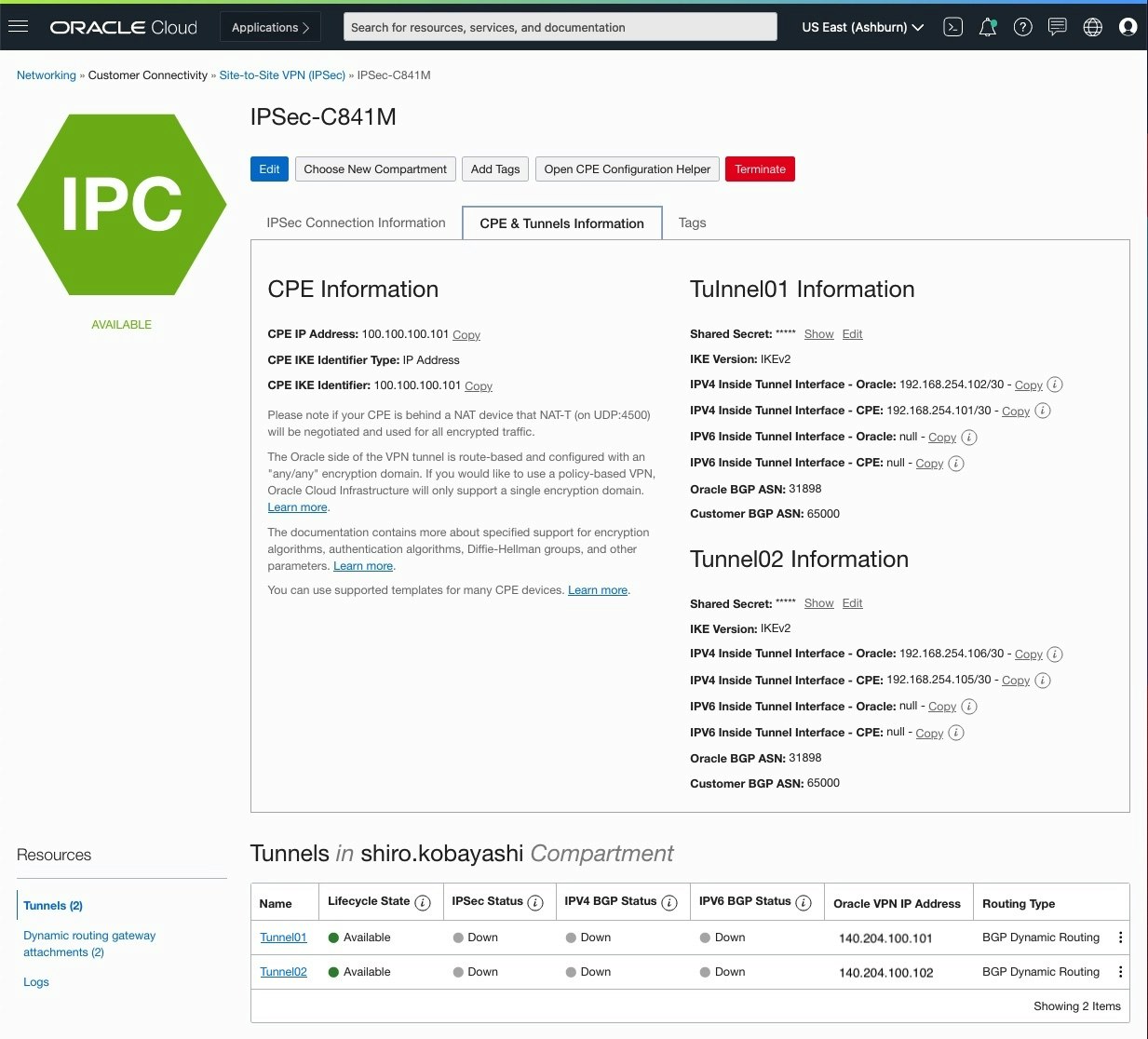Viewport: 1148px width, 1039px height.
Task: Copy Tunnel01 IPV4 Oracle interface 192.168.254.102/30
Action: tap(1029, 385)
